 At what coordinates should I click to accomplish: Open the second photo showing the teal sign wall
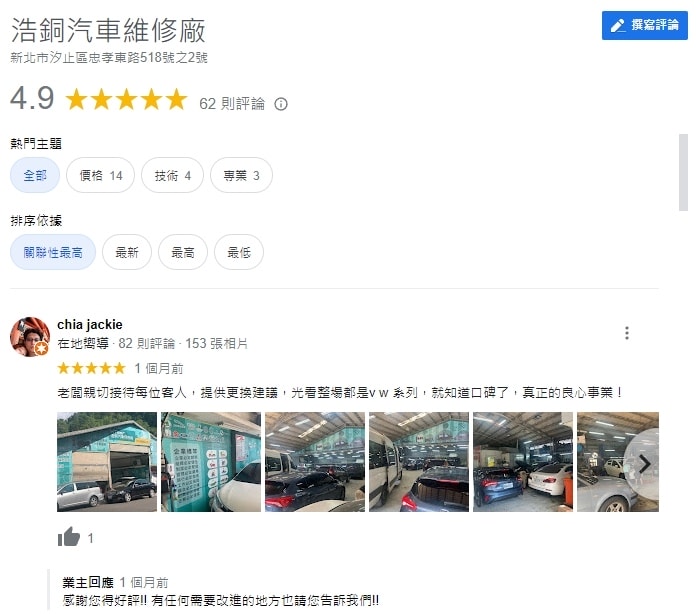(x=211, y=462)
